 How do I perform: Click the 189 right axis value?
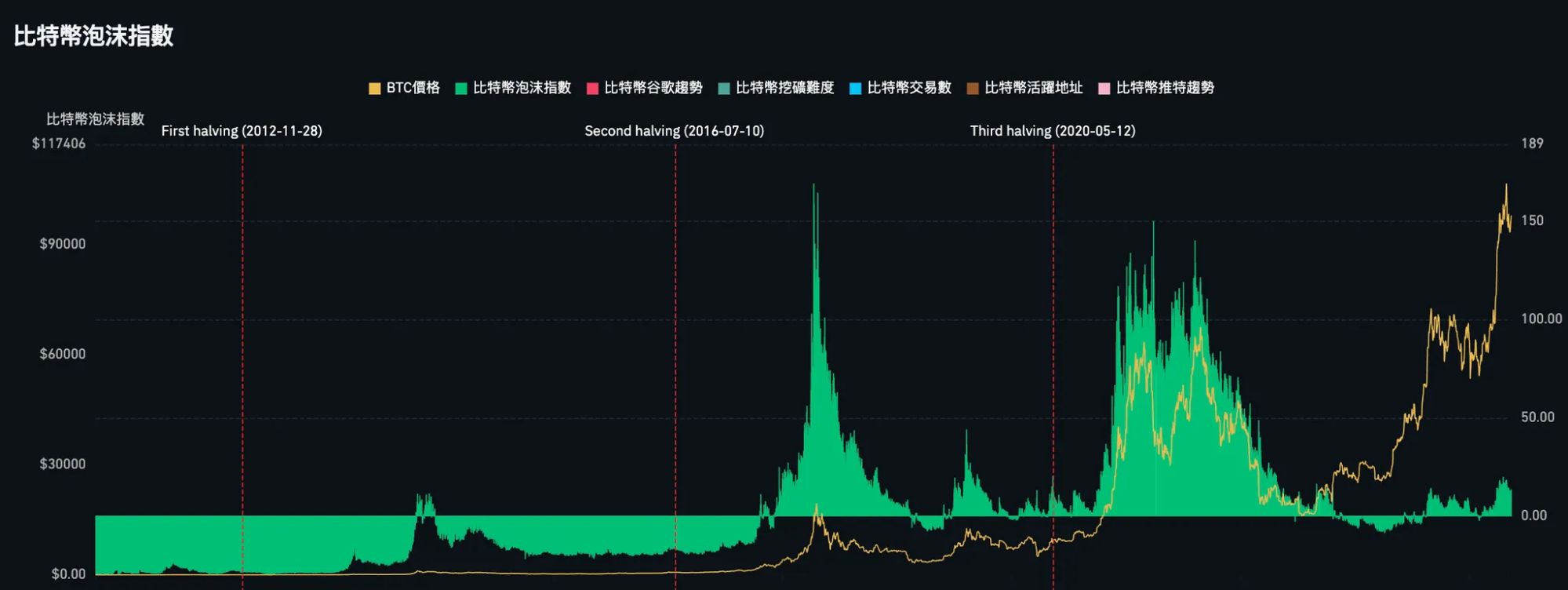pos(1531,144)
